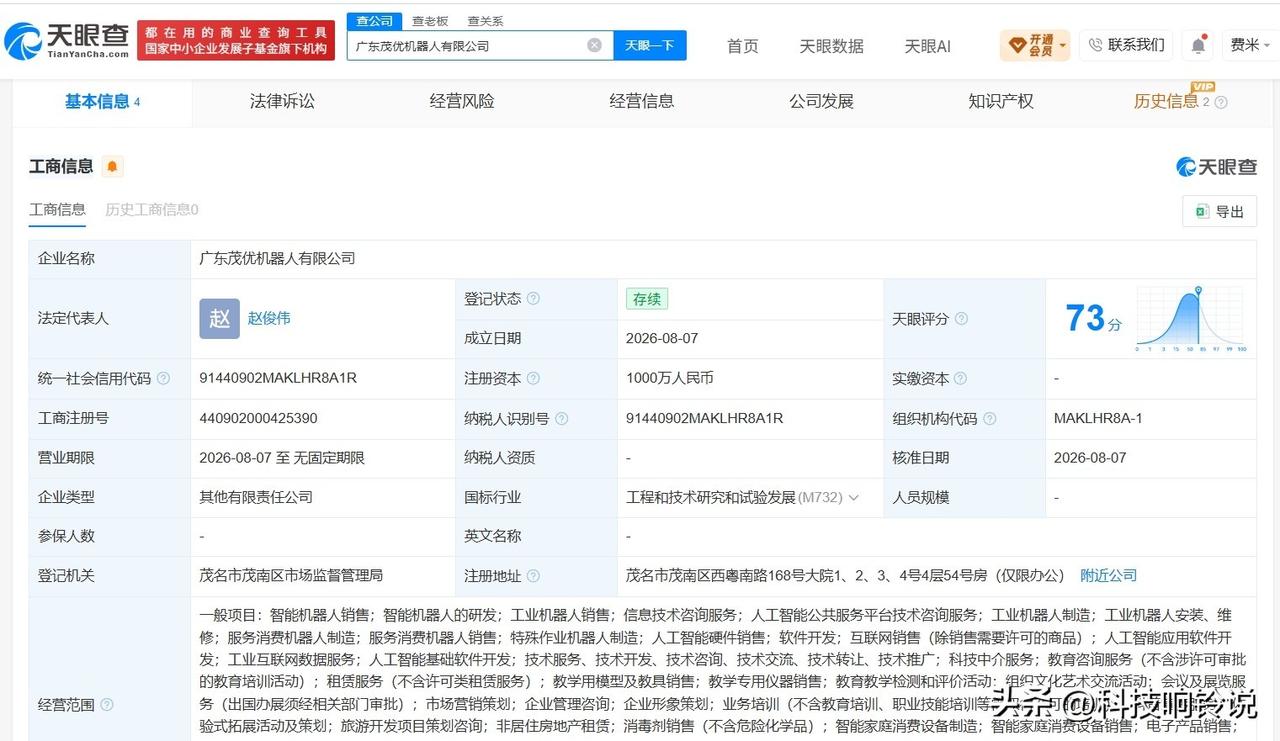
Task: Open 天眼AI in top navigation
Action: (927, 46)
